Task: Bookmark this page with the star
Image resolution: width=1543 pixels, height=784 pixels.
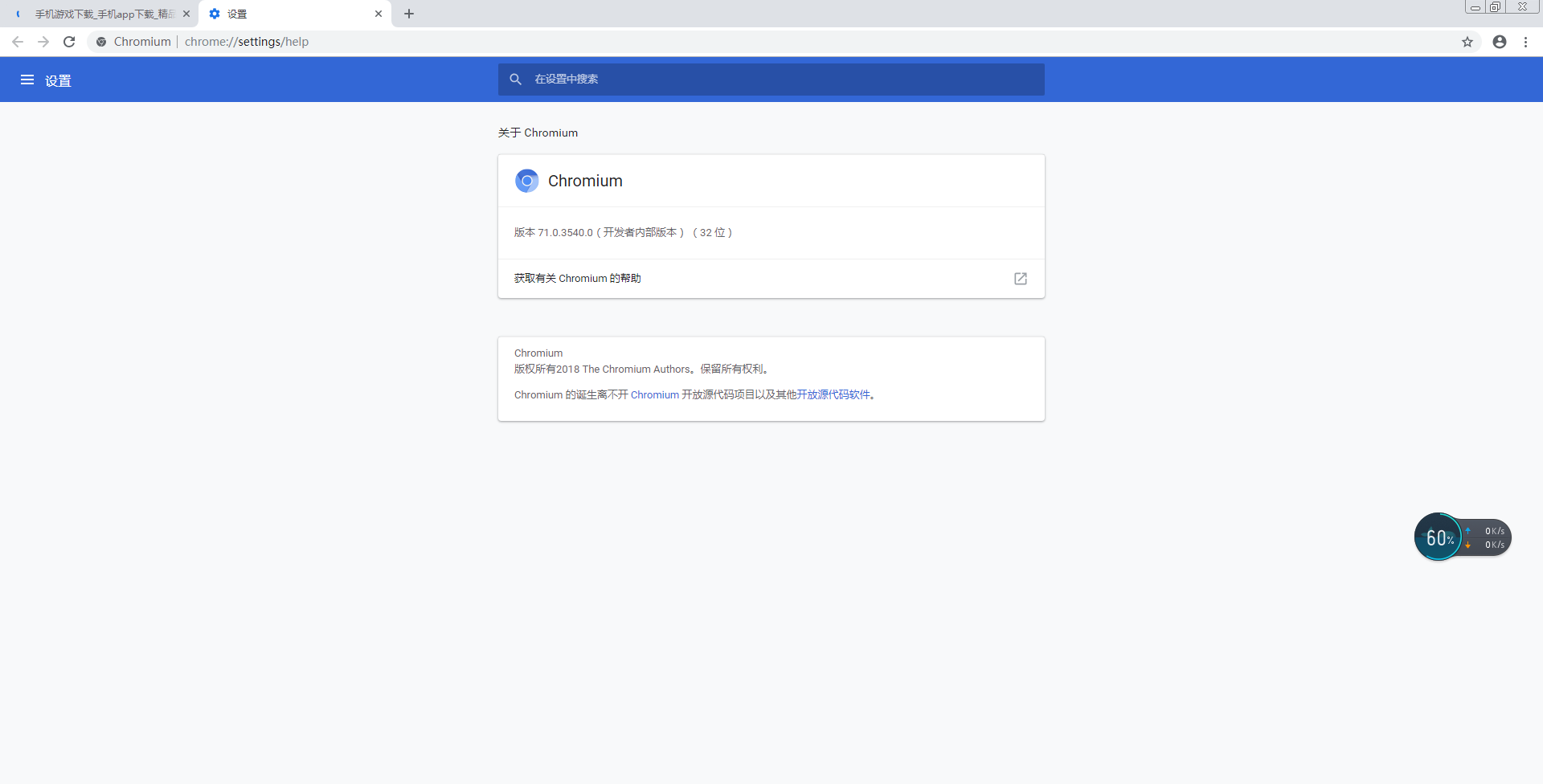Action: point(1467,42)
